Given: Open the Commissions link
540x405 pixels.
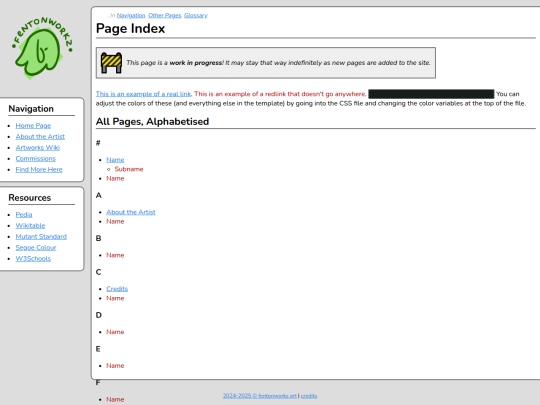Looking at the screenshot, I should pyautogui.click(x=35, y=159).
